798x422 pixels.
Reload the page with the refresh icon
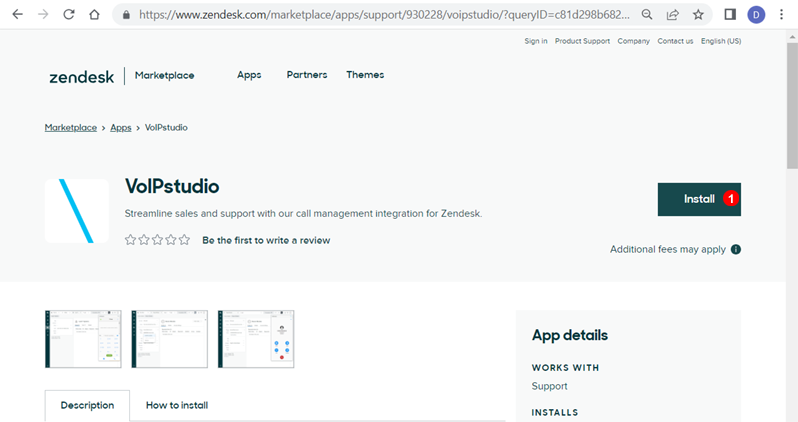pos(69,15)
